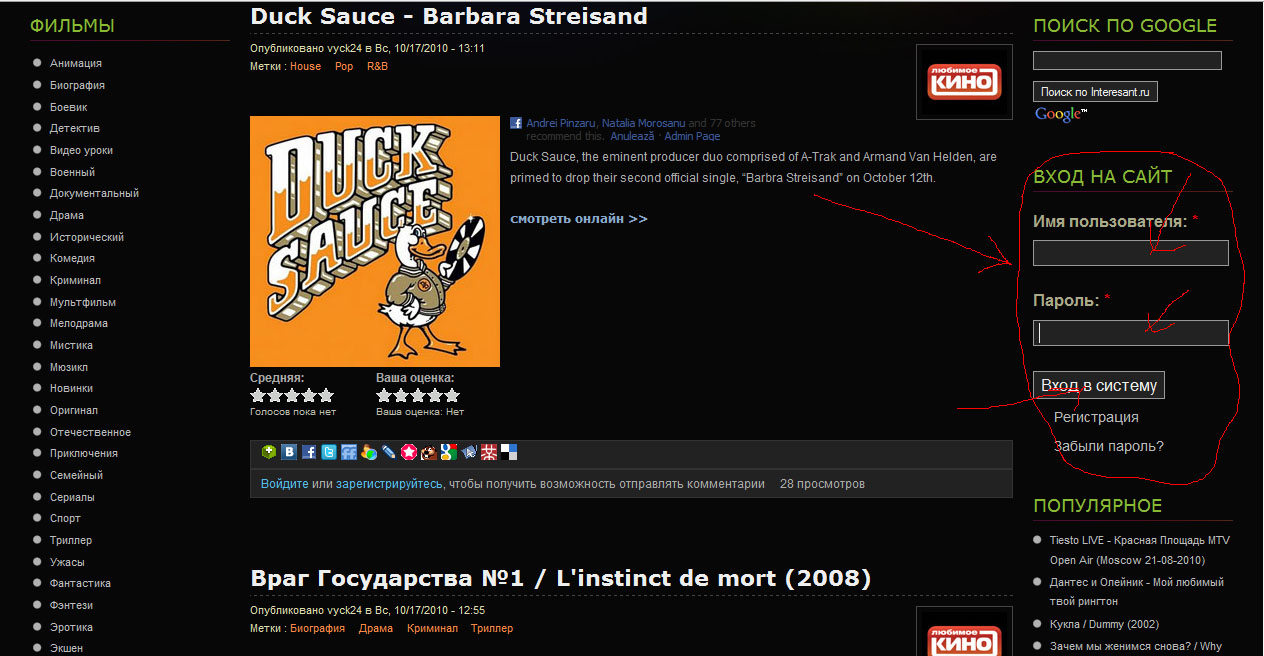Open Дантес и Олейник popular link
This screenshot has height=656, width=1264.
click(1137, 591)
